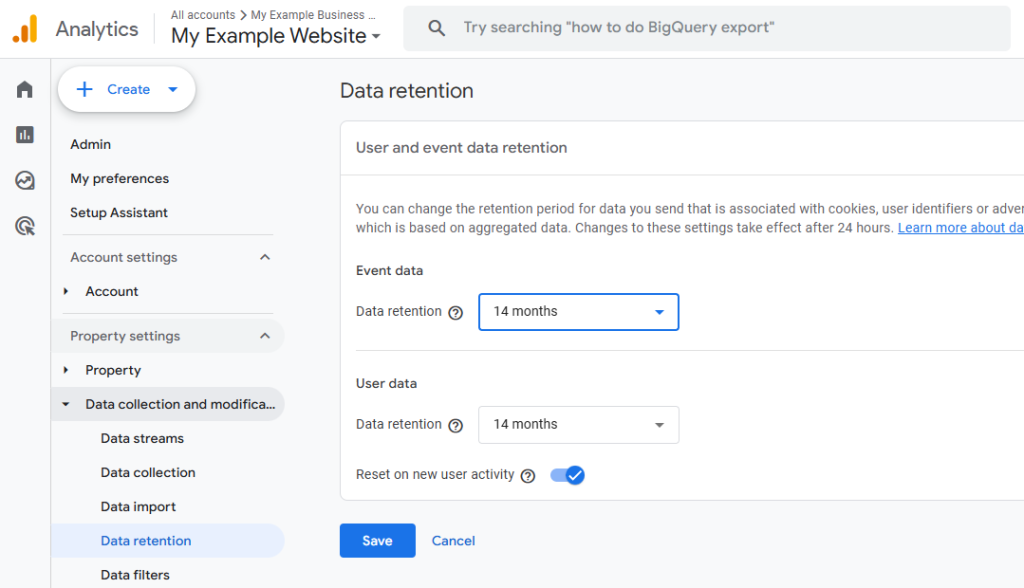Open the Event data retention dropdown

point(578,311)
